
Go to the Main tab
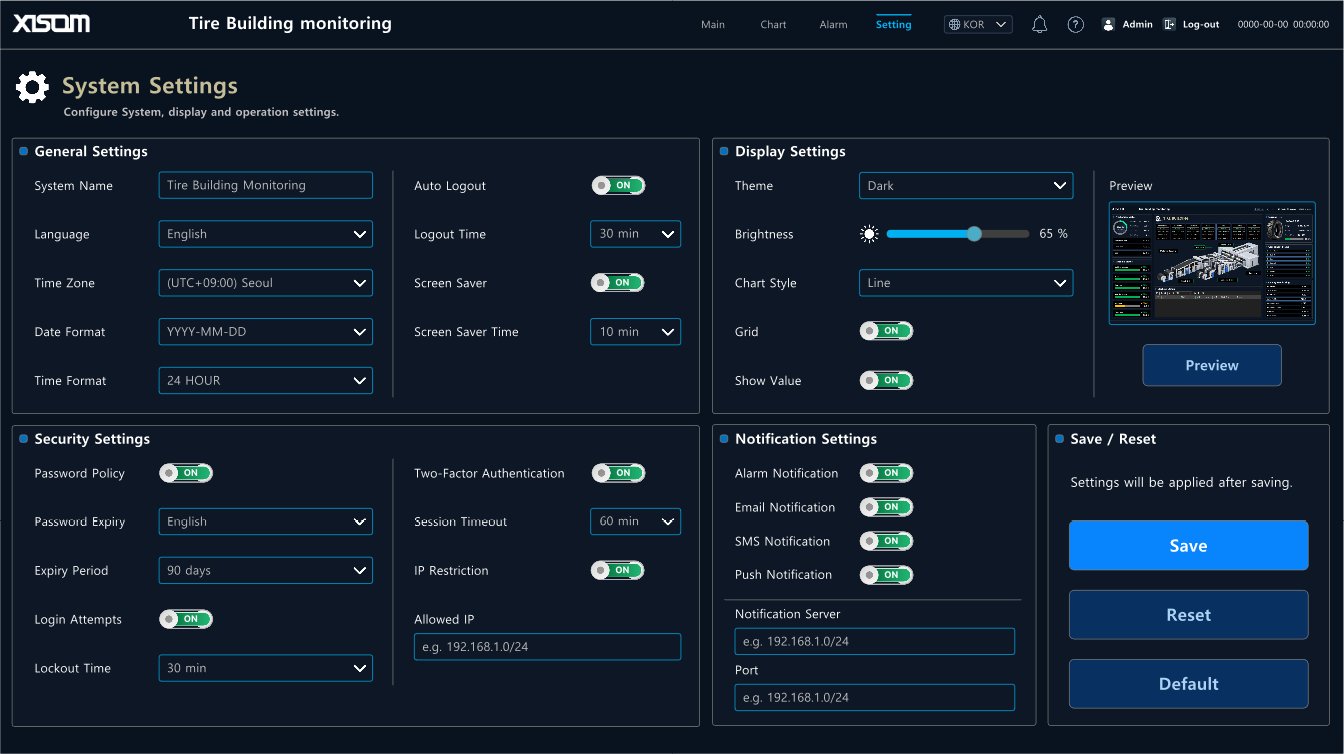(x=713, y=25)
